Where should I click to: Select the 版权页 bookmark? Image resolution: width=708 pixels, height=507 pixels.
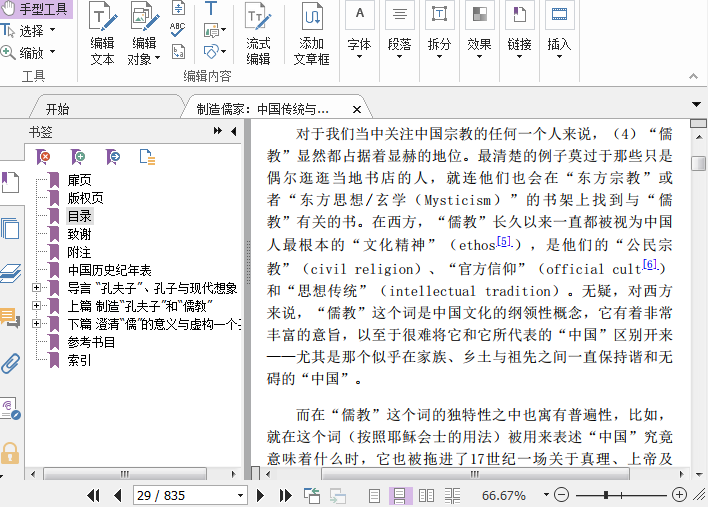coord(86,198)
